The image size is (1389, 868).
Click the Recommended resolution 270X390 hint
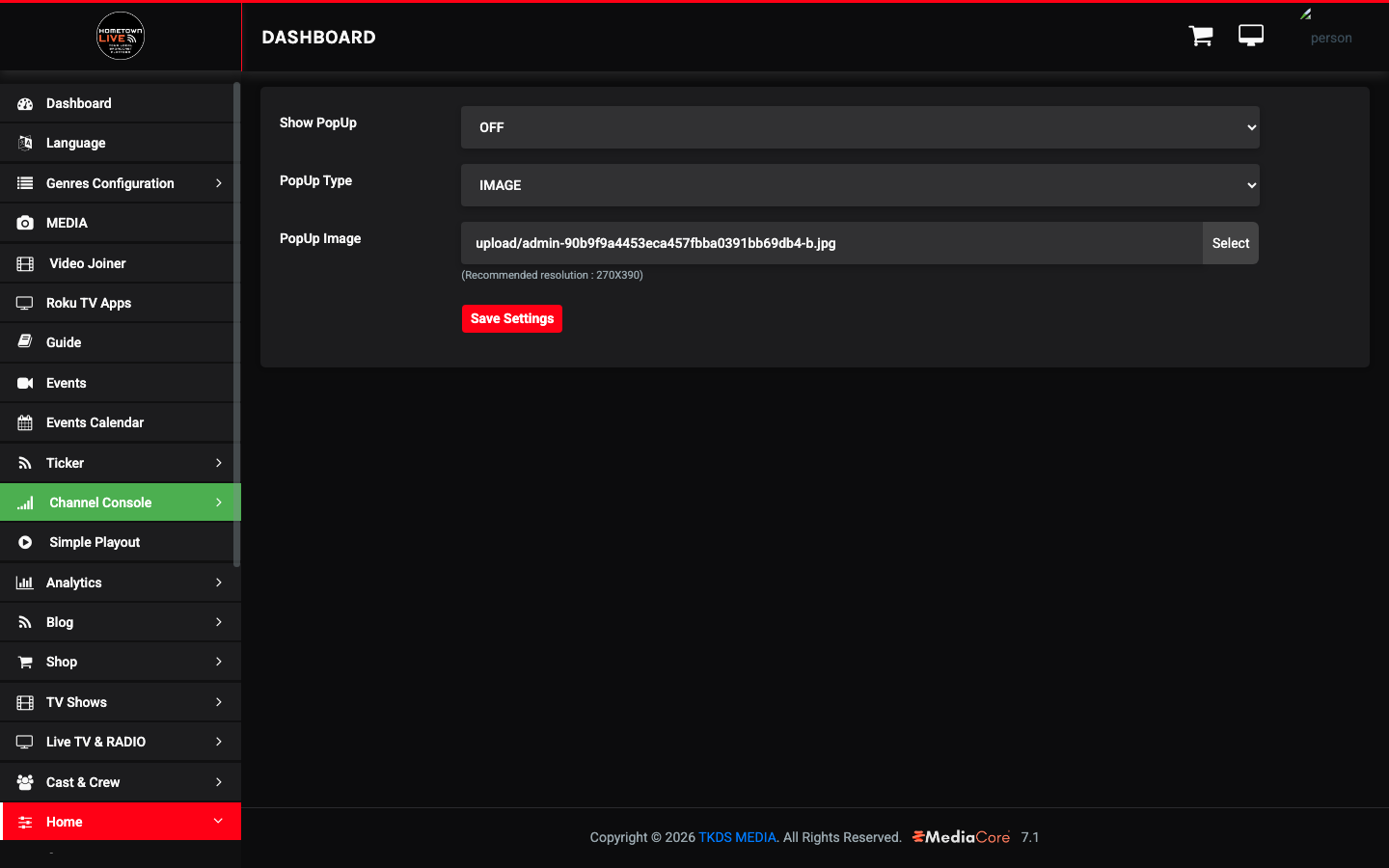tap(552, 275)
